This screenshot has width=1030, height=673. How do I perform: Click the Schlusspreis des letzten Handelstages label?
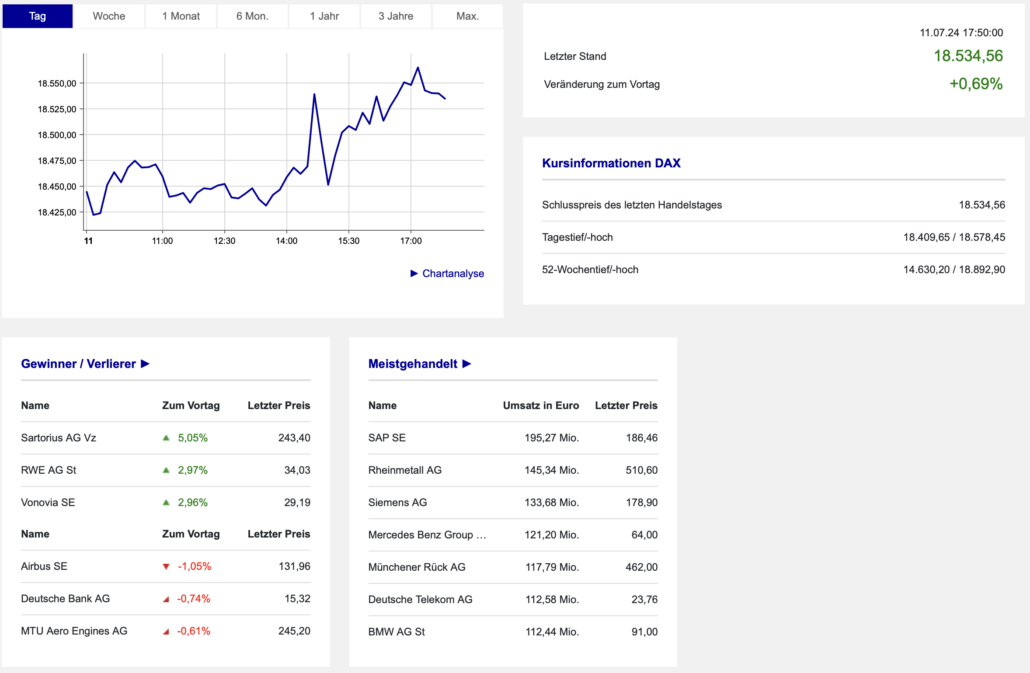pos(632,205)
